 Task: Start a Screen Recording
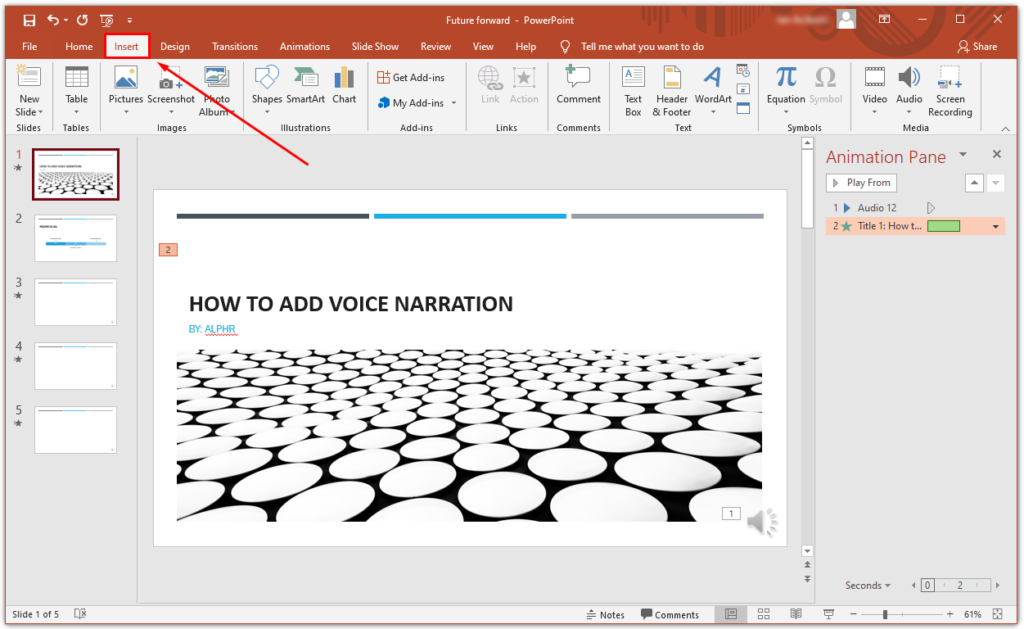(950, 91)
